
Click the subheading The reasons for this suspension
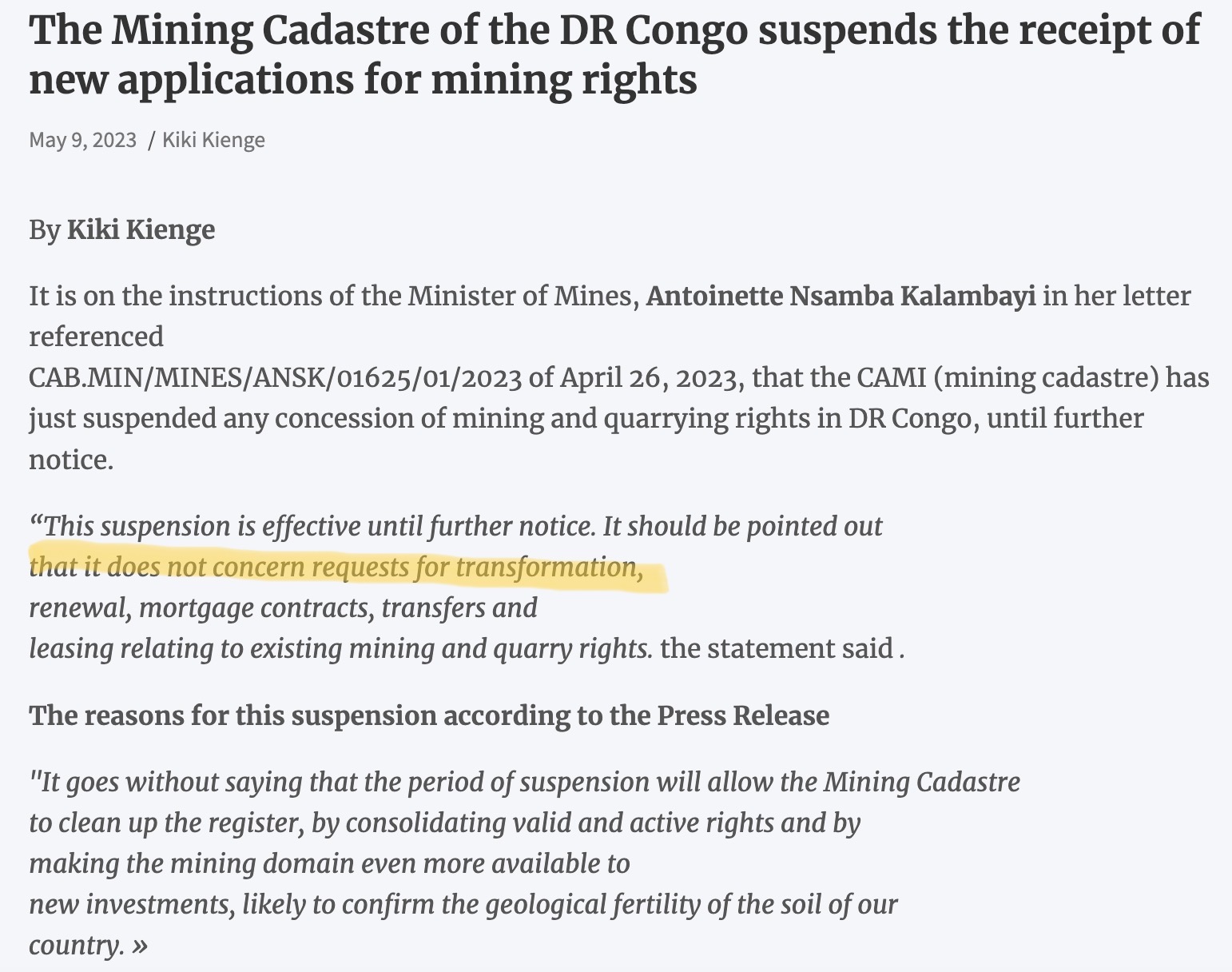pos(429,715)
